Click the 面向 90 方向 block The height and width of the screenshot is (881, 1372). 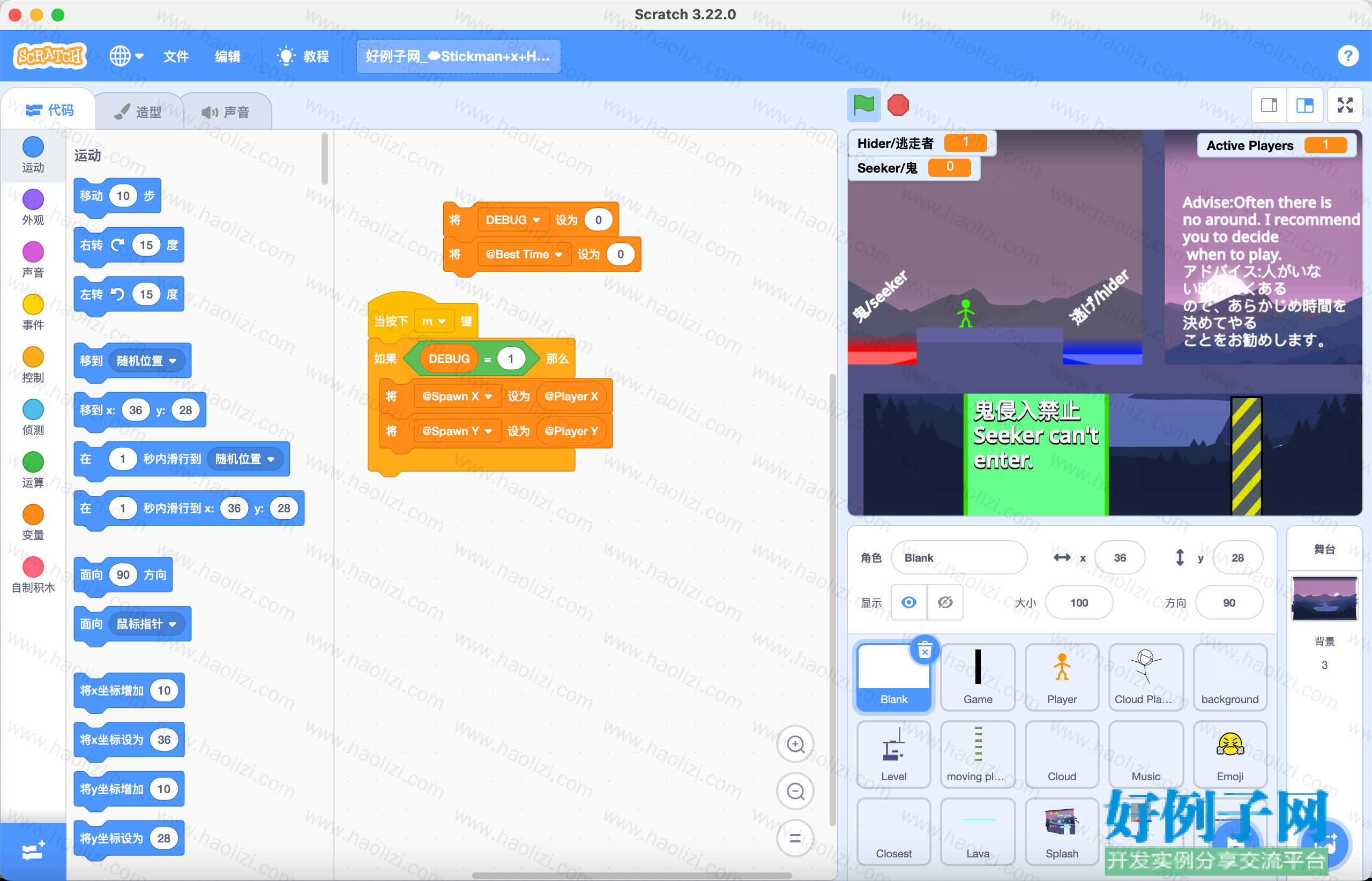click(123, 575)
